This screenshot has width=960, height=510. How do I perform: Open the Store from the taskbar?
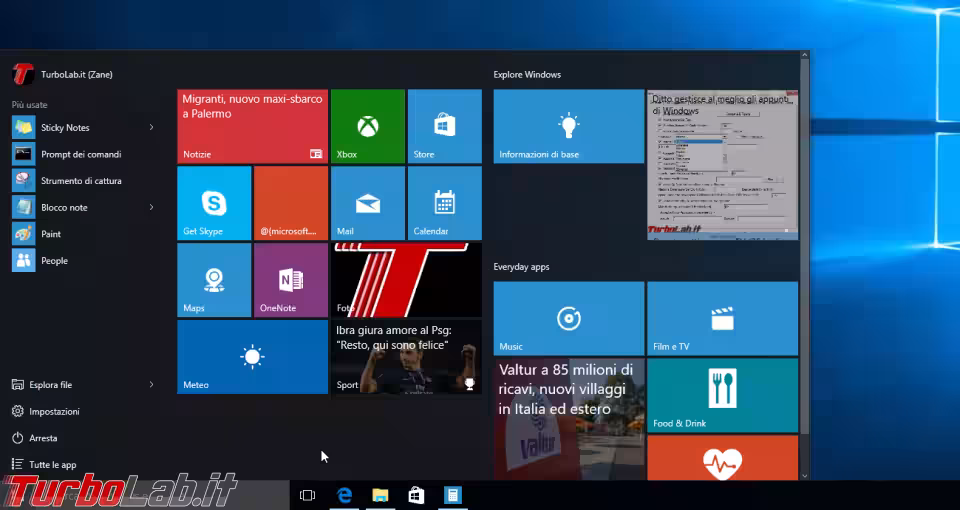tap(416, 495)
